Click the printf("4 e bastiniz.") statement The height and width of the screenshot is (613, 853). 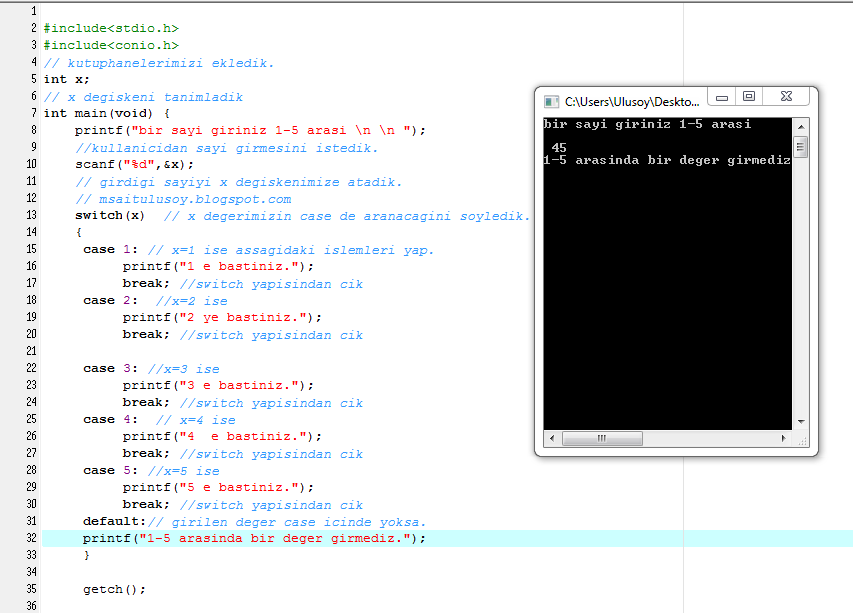pos(222,437)
